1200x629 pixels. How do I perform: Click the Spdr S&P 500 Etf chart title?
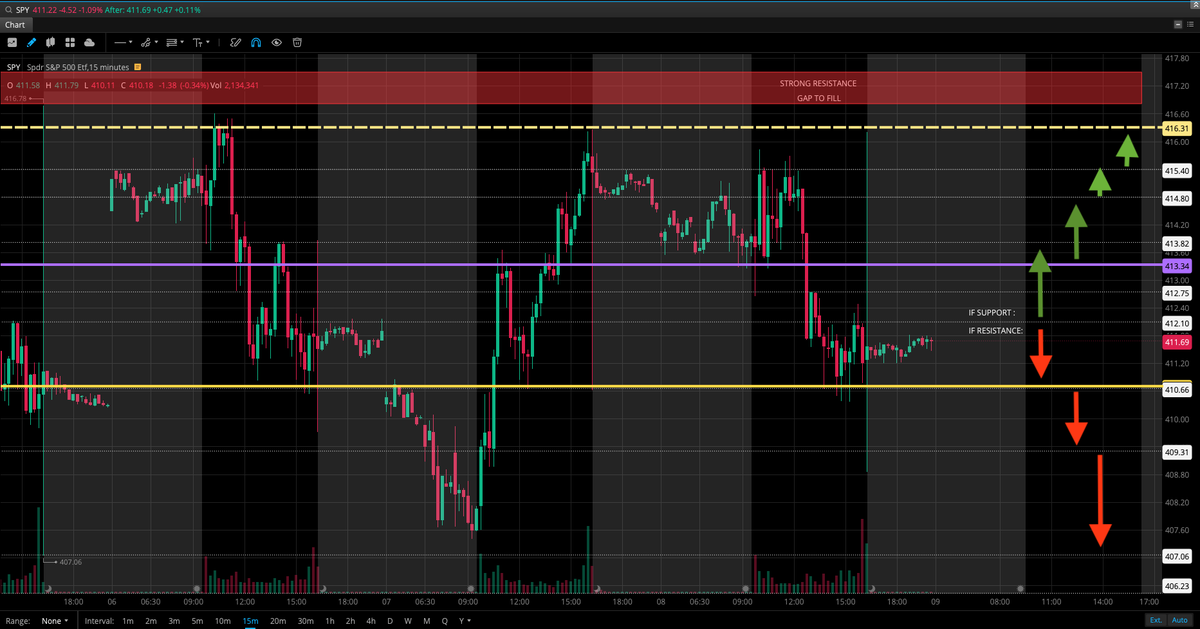coord(78,67)
